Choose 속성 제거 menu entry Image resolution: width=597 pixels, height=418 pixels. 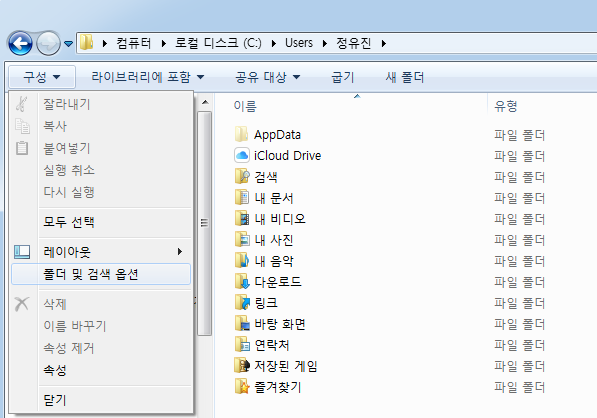click(101, 348)
